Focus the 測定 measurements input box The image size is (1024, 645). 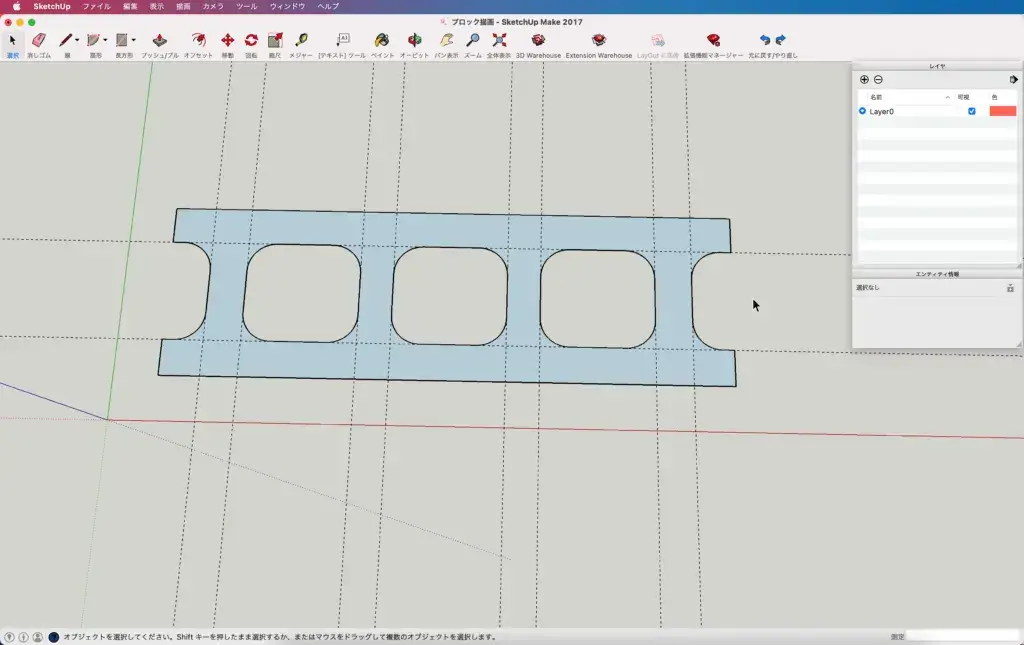pos(963,637)
